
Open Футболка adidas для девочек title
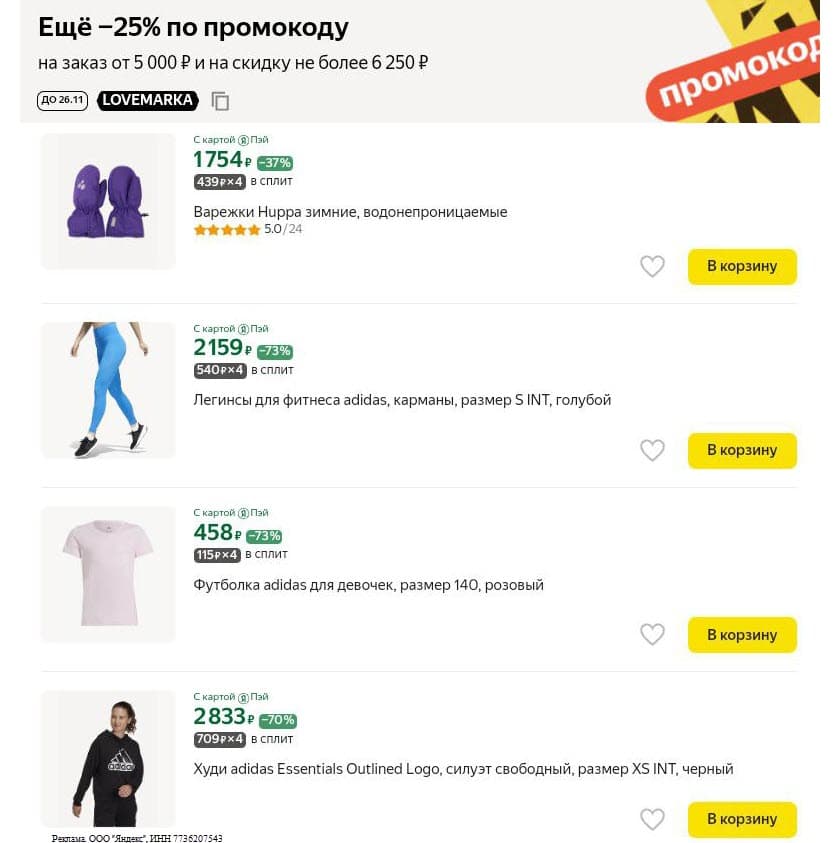click(368, 585)
